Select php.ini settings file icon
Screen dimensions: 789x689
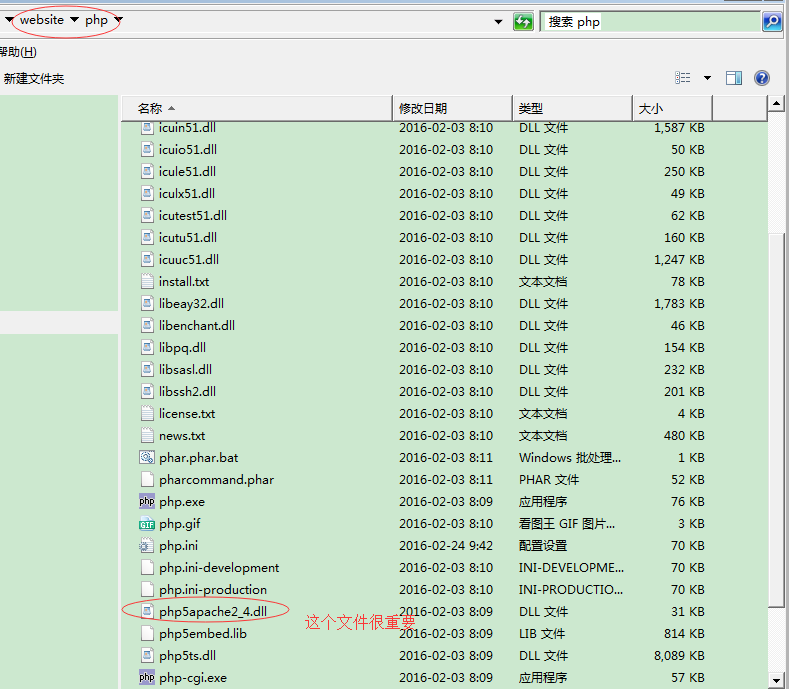tap(147, 546)
